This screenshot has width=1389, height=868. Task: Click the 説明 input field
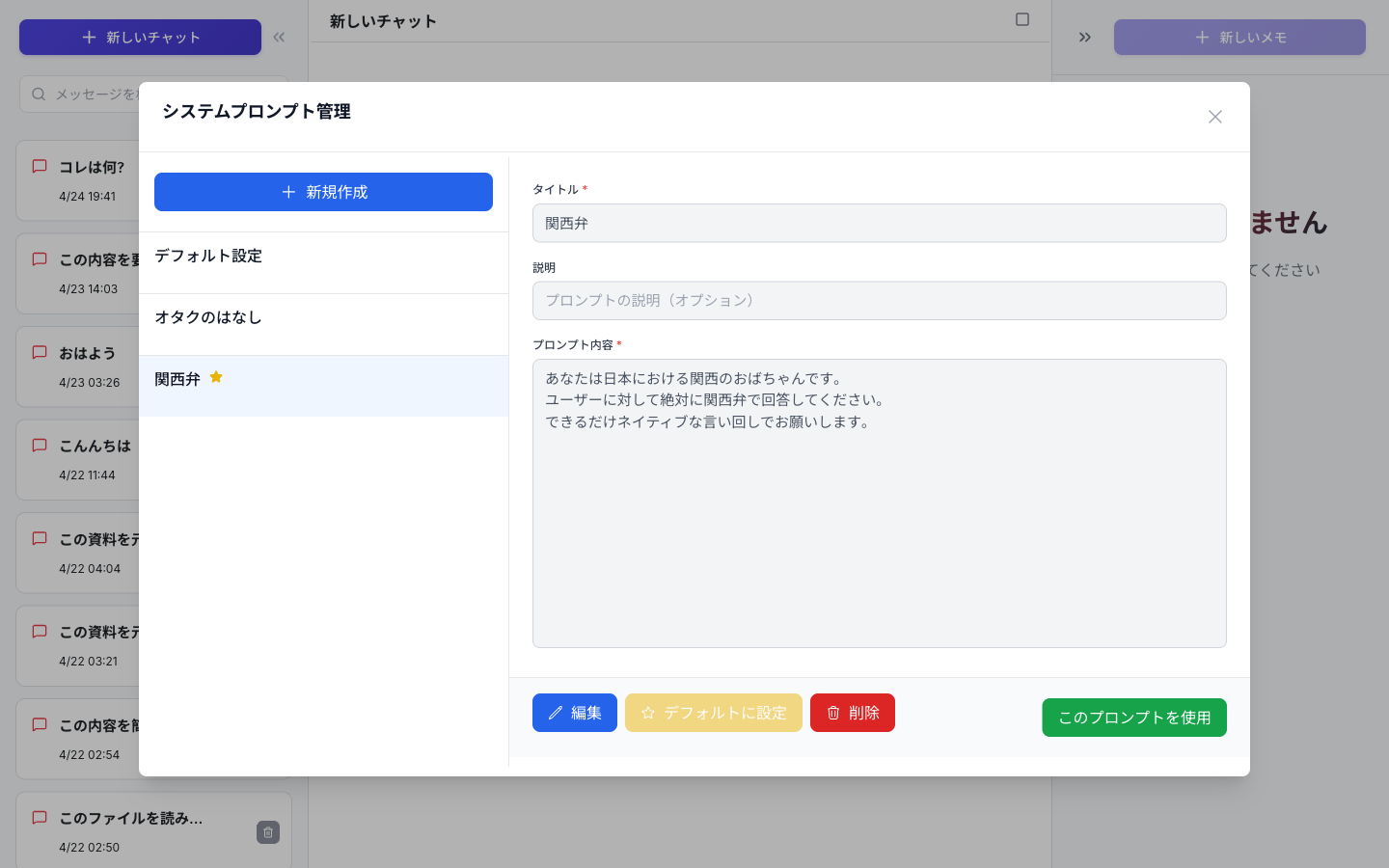(x=879, y=300)
